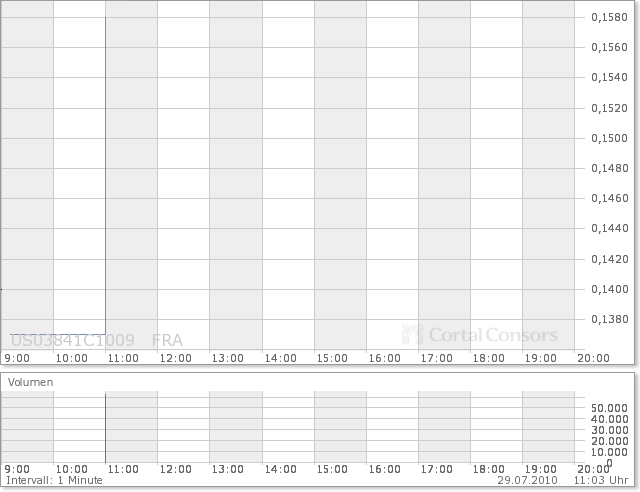This screenshot has height=492, width=640.
Task: Choose the 0,1440 price axis label
Action: point(609,228)
